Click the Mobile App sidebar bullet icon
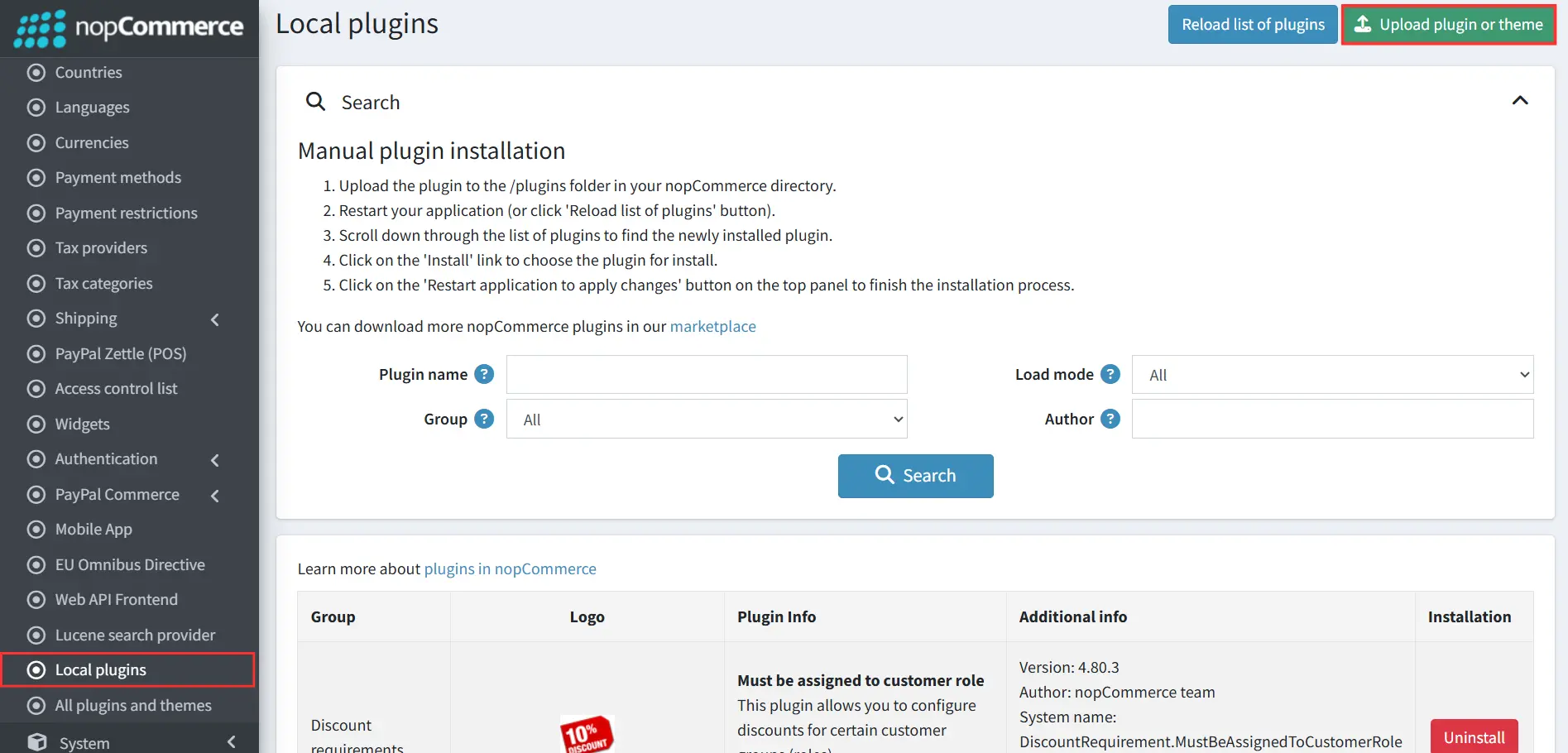Screen dimensions: 1568x753 [36, 529]
